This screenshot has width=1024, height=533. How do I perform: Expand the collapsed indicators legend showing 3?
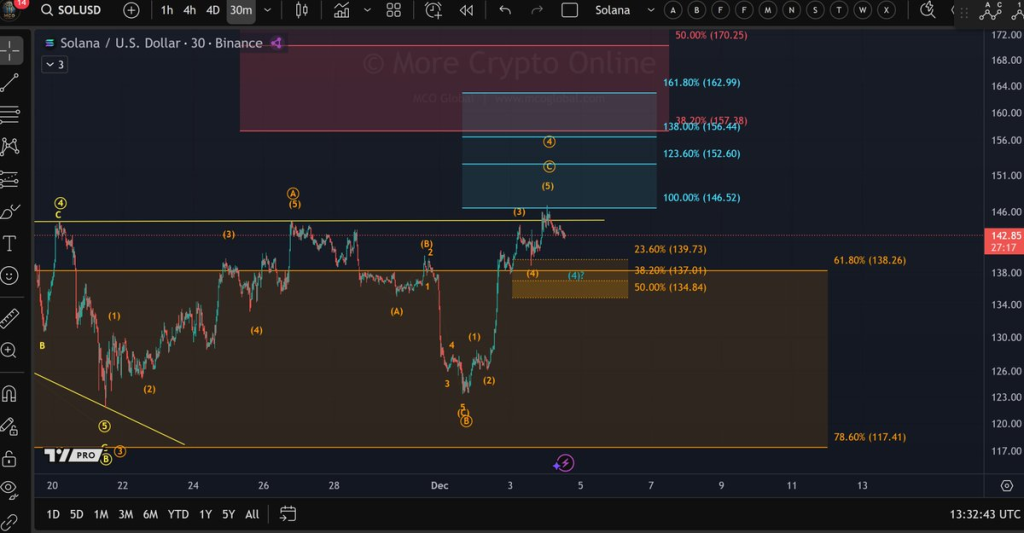pyautogui.click(x=54, y=64)
